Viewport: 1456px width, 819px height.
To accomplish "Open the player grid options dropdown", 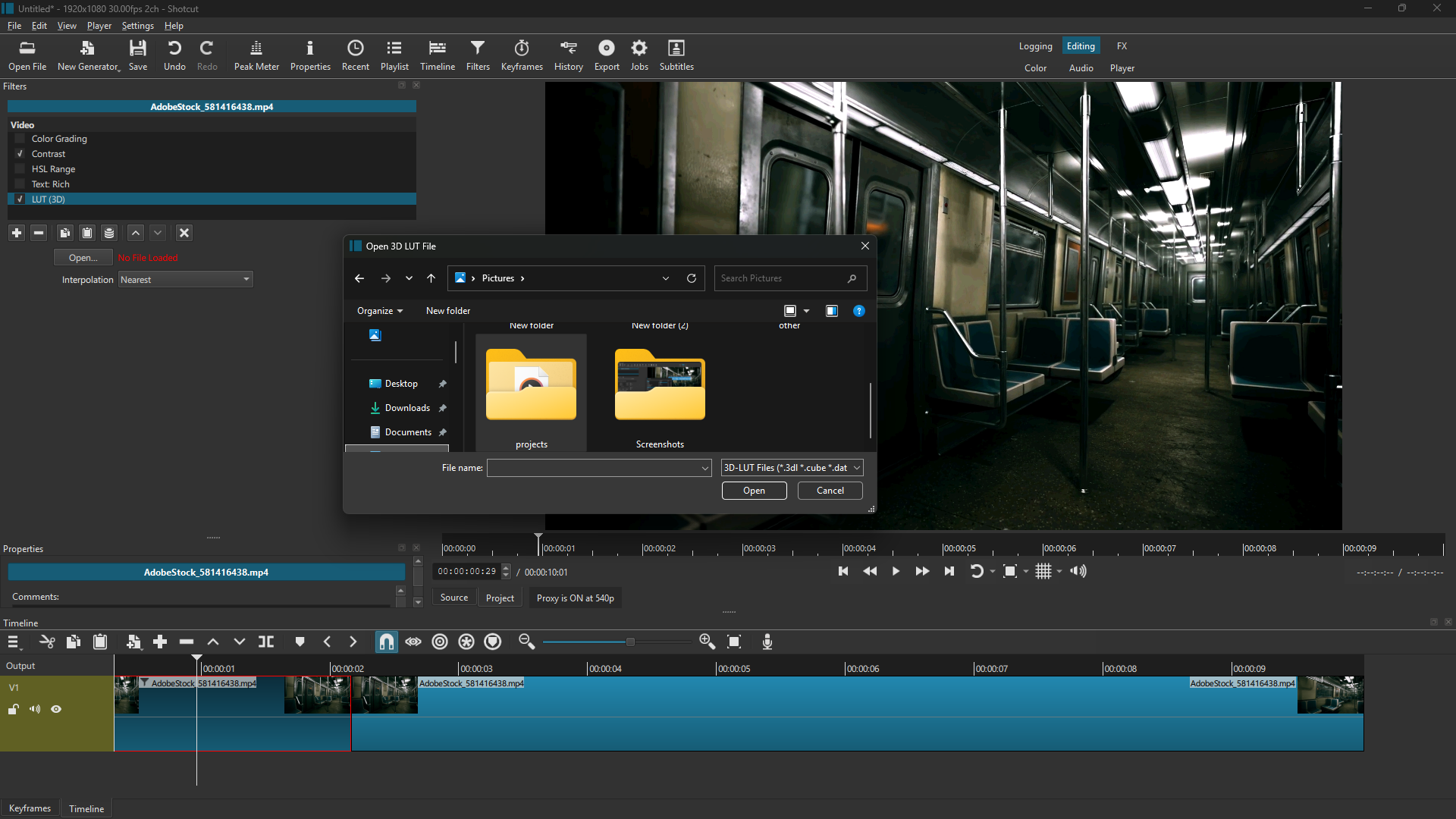I will (1059, 572).
